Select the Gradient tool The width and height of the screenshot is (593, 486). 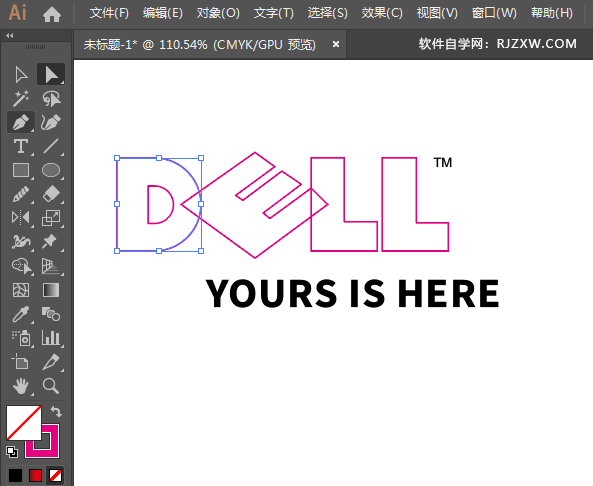(x=51, y=290)
